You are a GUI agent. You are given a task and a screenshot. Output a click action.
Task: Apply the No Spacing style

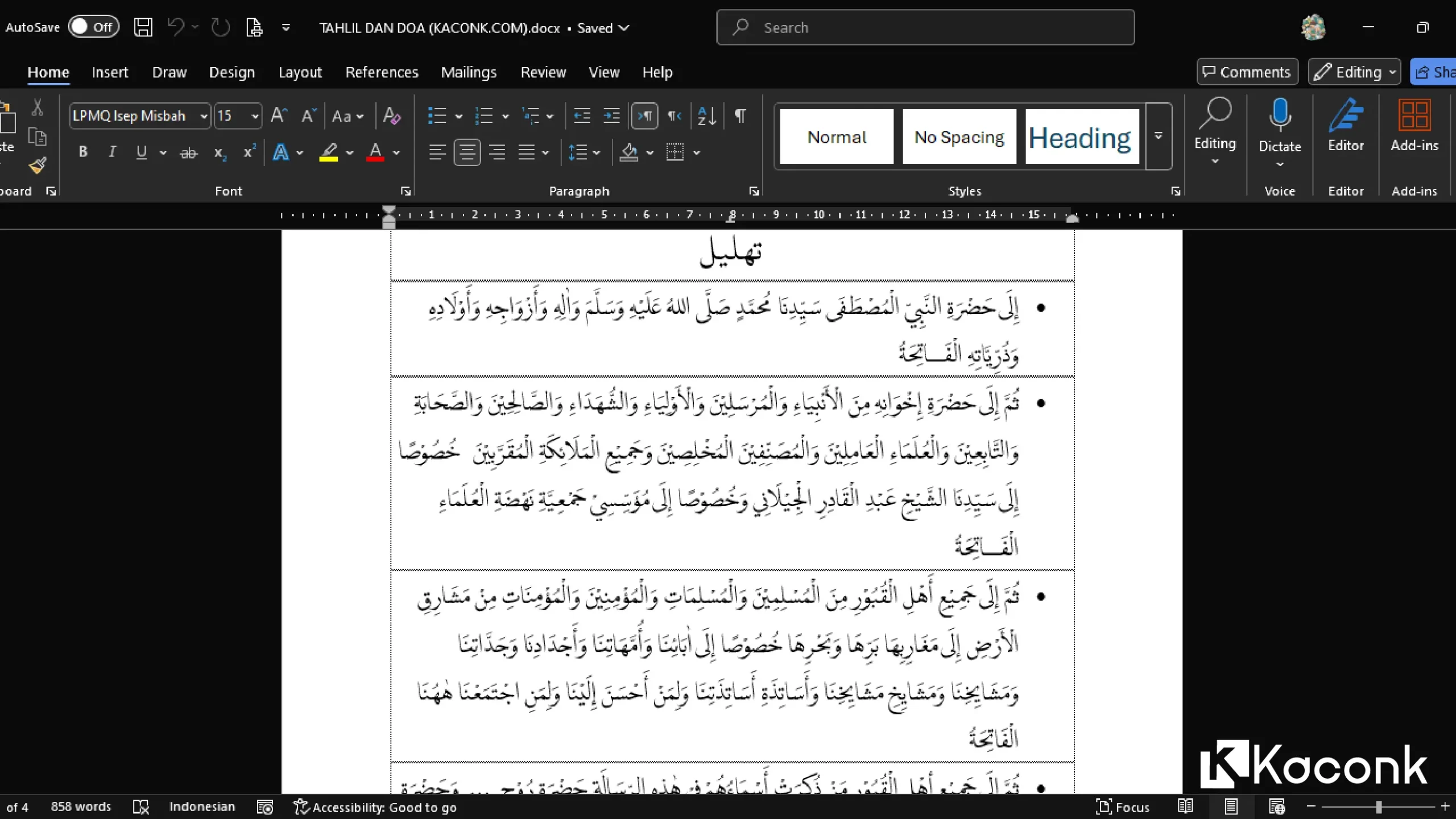pos(959,137)
